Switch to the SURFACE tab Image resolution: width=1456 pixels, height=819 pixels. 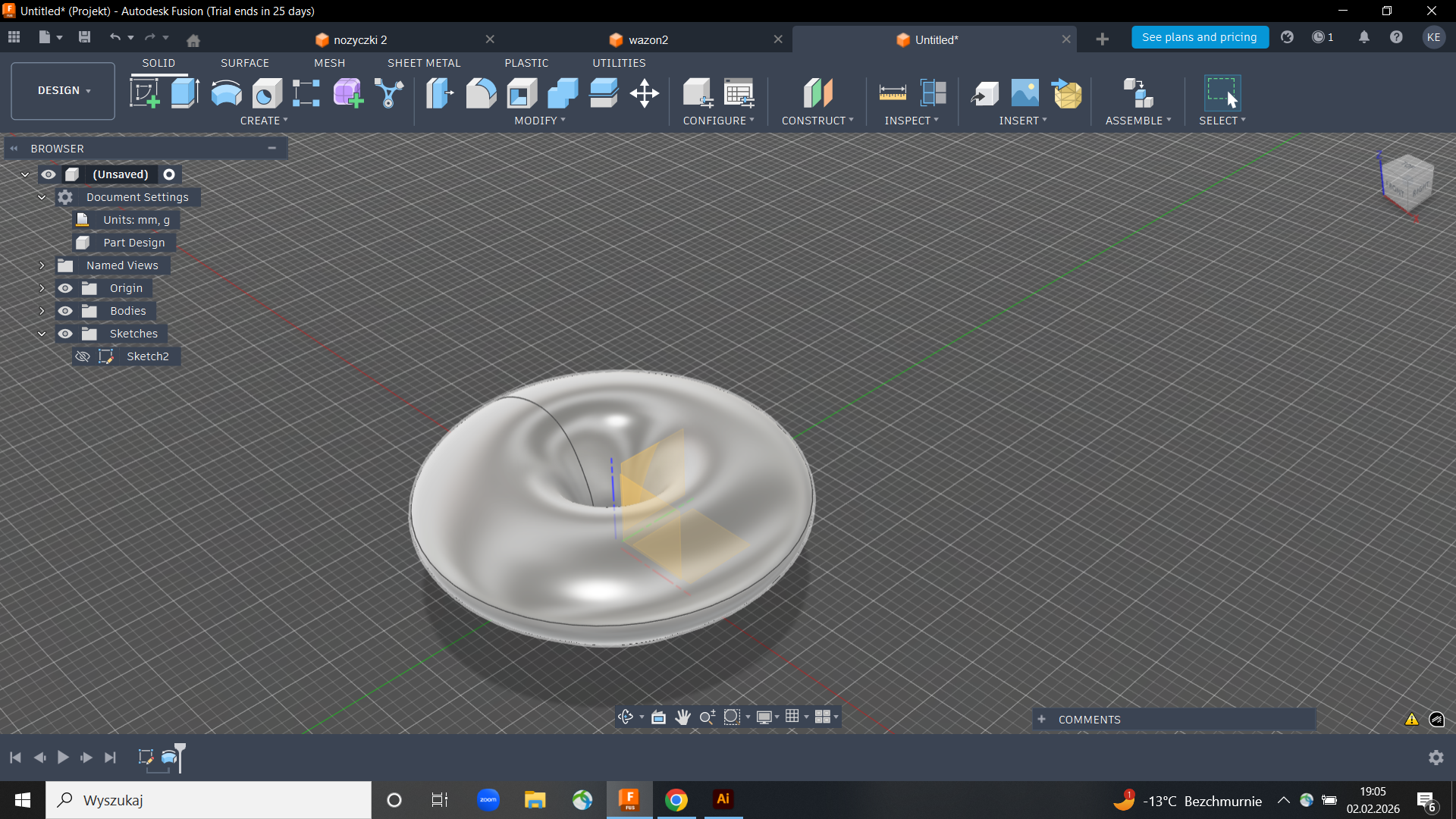(x=244, y=63)
